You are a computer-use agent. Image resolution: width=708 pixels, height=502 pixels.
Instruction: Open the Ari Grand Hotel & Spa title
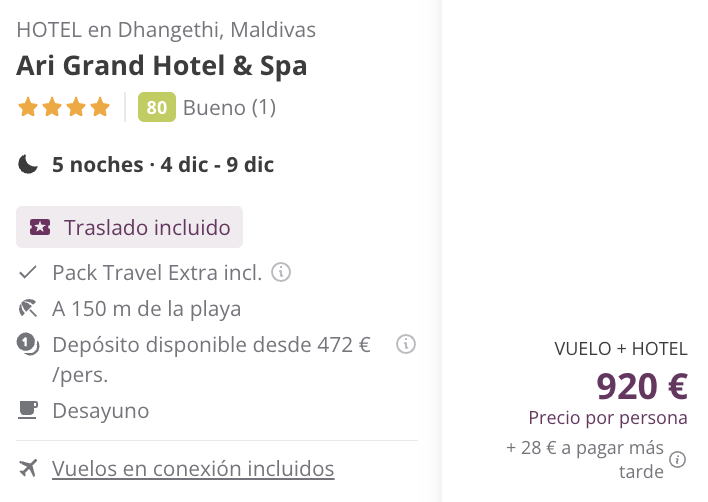(x=162, y=66)
